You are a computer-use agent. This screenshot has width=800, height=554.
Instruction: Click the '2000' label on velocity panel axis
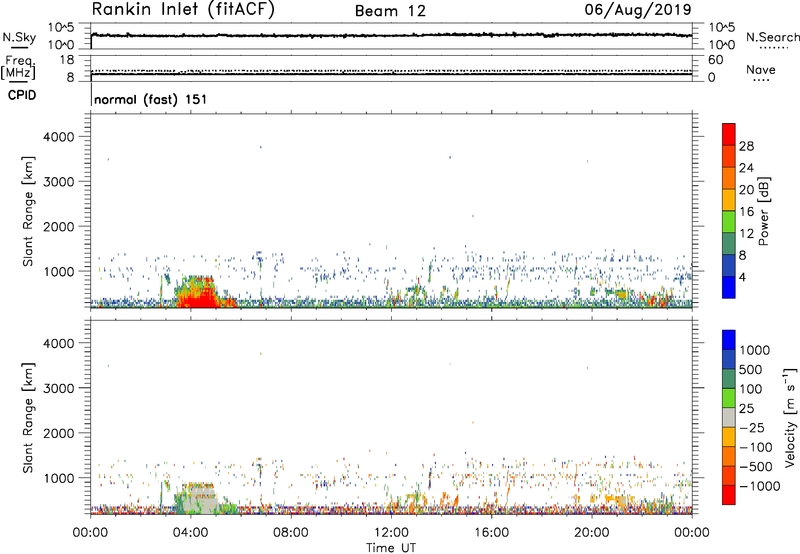click(x=59, y=433)
